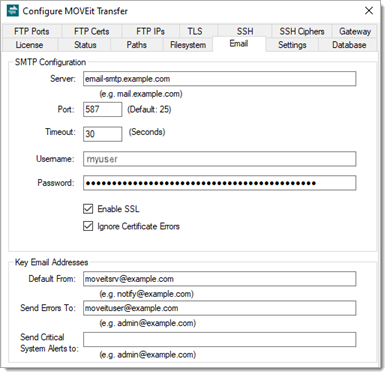Viewport: 389px width, 376px height.
Task: Switch to the Settings tab
Action: click(292, 45)
